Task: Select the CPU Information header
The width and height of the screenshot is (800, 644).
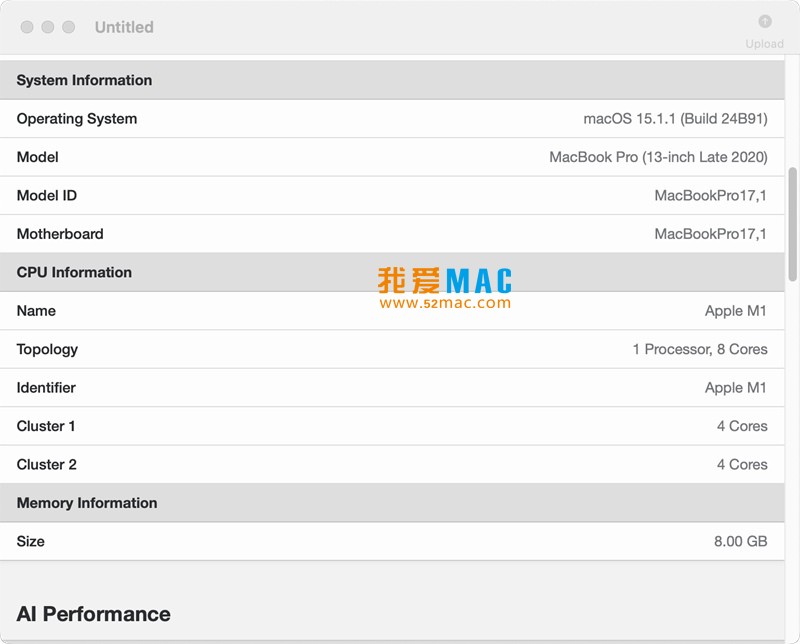Action: [x=74, y=273]
